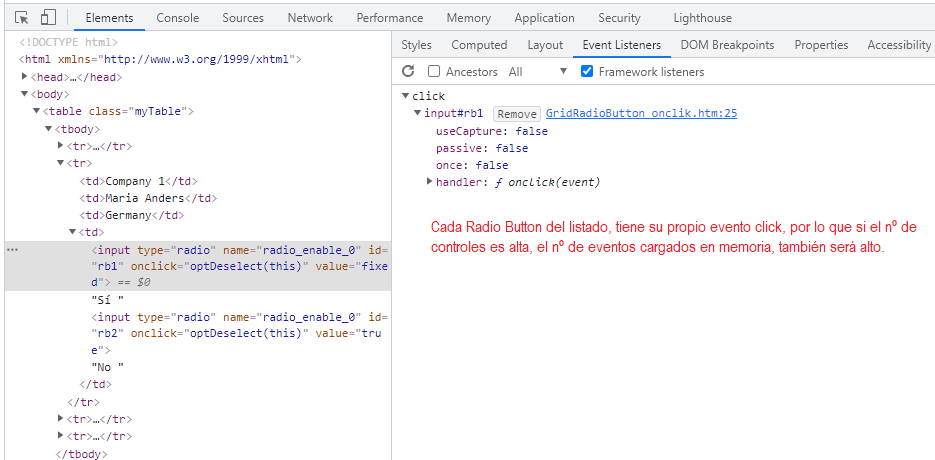
Task: Expand the handler onclick function entry
Action: 430,182
